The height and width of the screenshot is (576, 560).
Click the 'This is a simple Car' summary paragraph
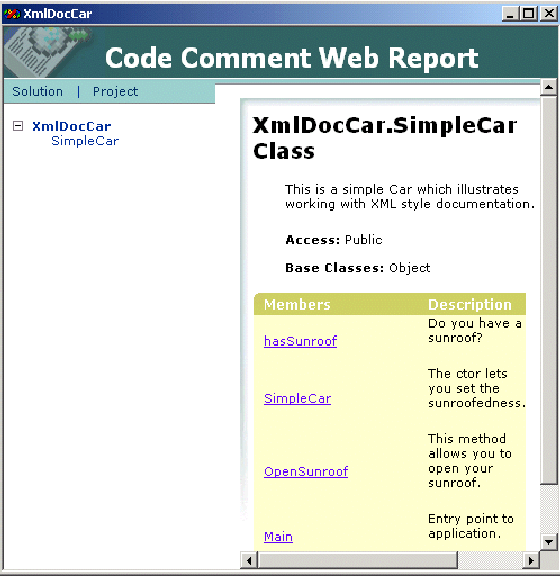410,197
